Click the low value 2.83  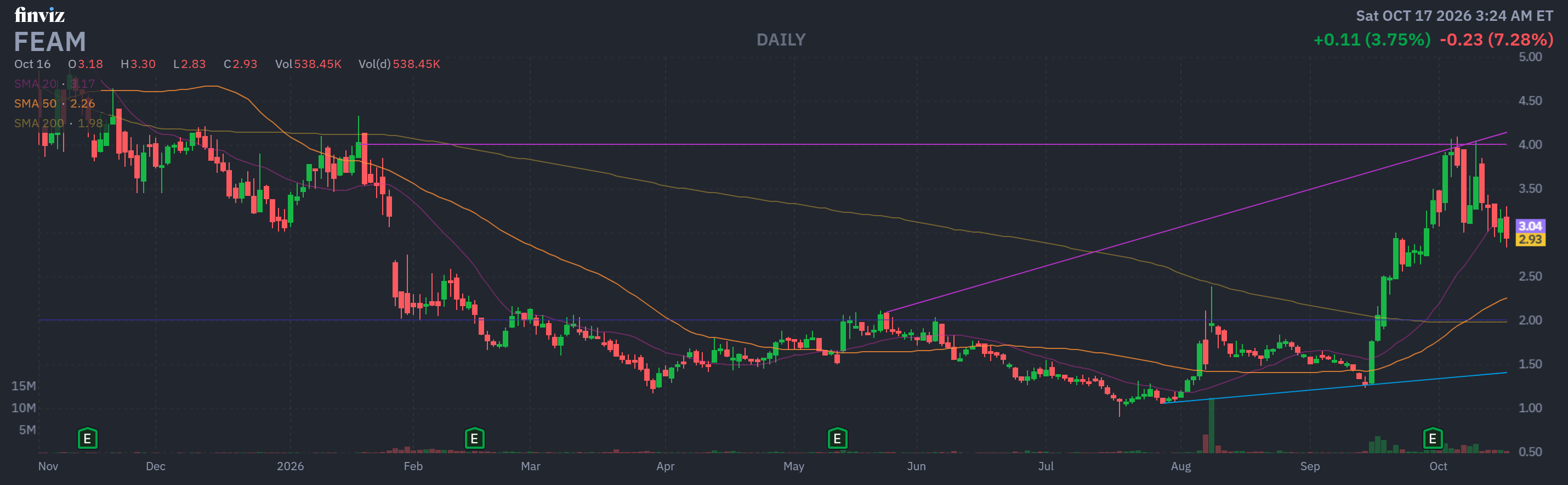tap(193, 64)
